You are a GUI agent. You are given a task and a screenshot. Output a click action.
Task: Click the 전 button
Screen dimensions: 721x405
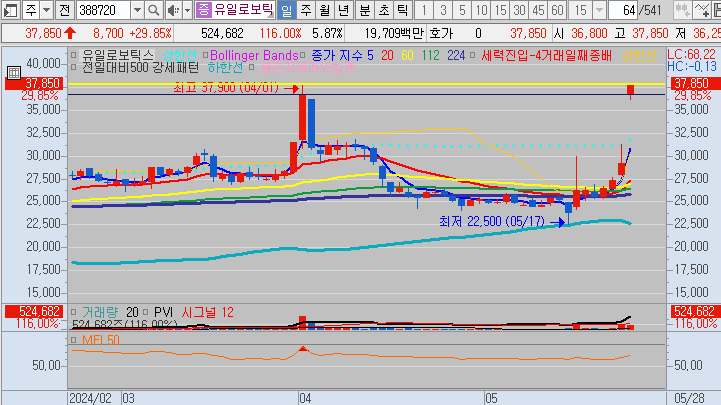coord(64,10)
